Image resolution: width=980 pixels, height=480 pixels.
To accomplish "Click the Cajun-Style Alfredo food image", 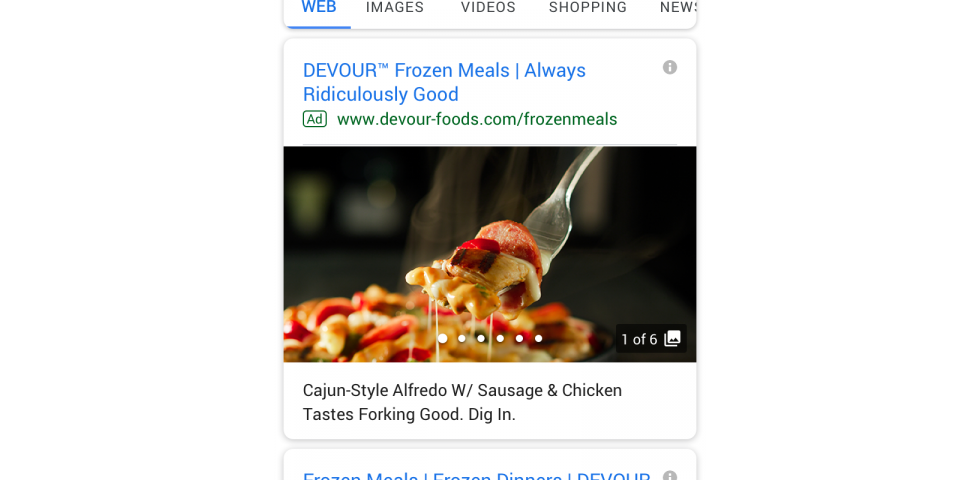I will (x=489, y=254).
